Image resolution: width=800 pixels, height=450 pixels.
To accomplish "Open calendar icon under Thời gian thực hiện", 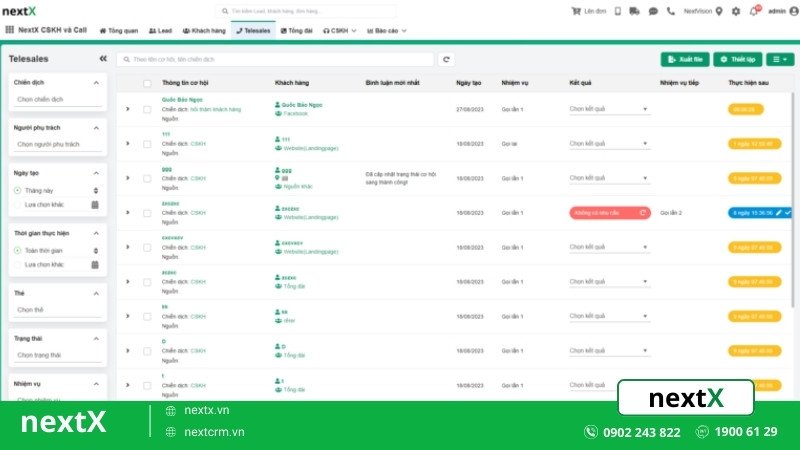I will coord(95,265).
